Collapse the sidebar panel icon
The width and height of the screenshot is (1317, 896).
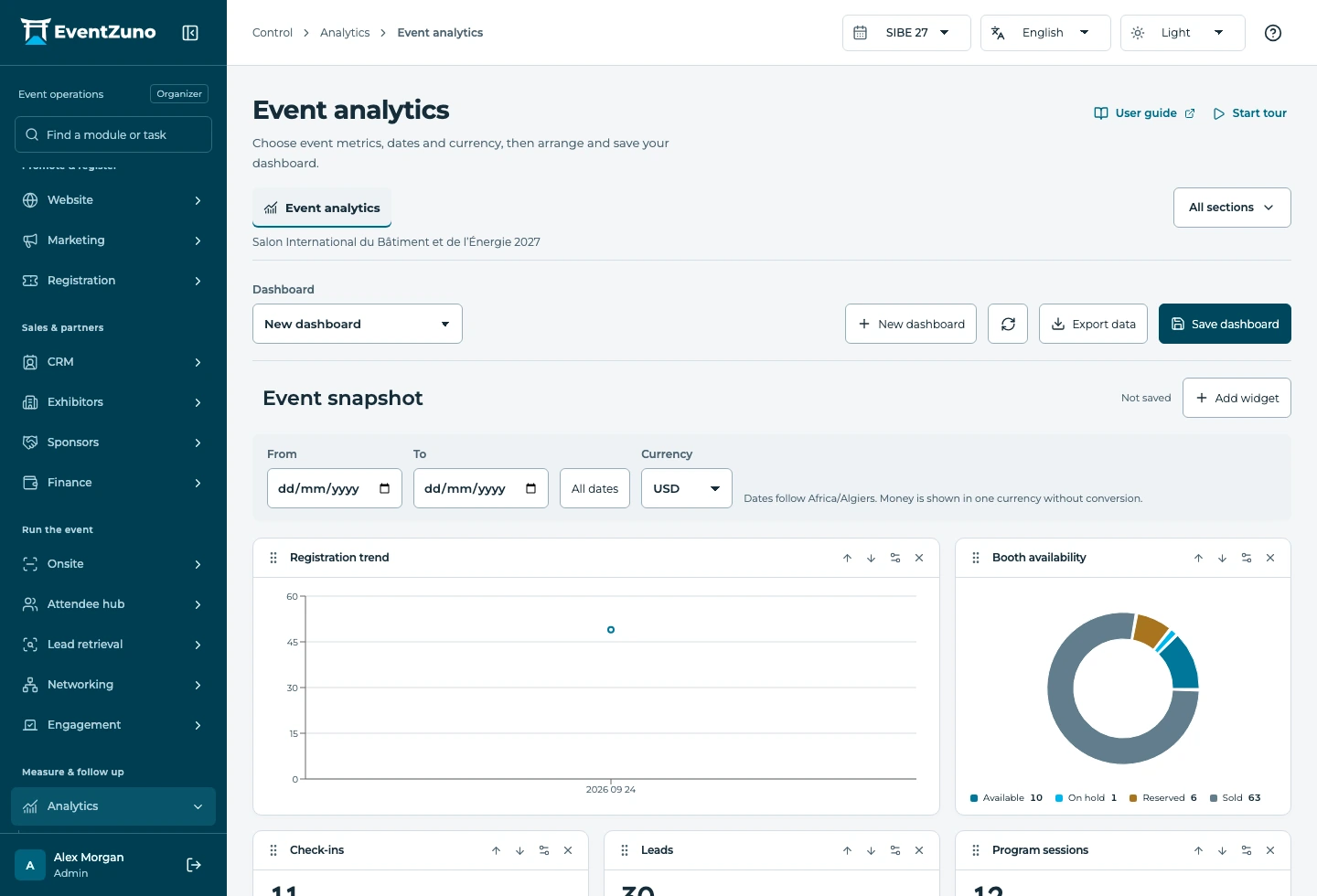coord(190,33)
